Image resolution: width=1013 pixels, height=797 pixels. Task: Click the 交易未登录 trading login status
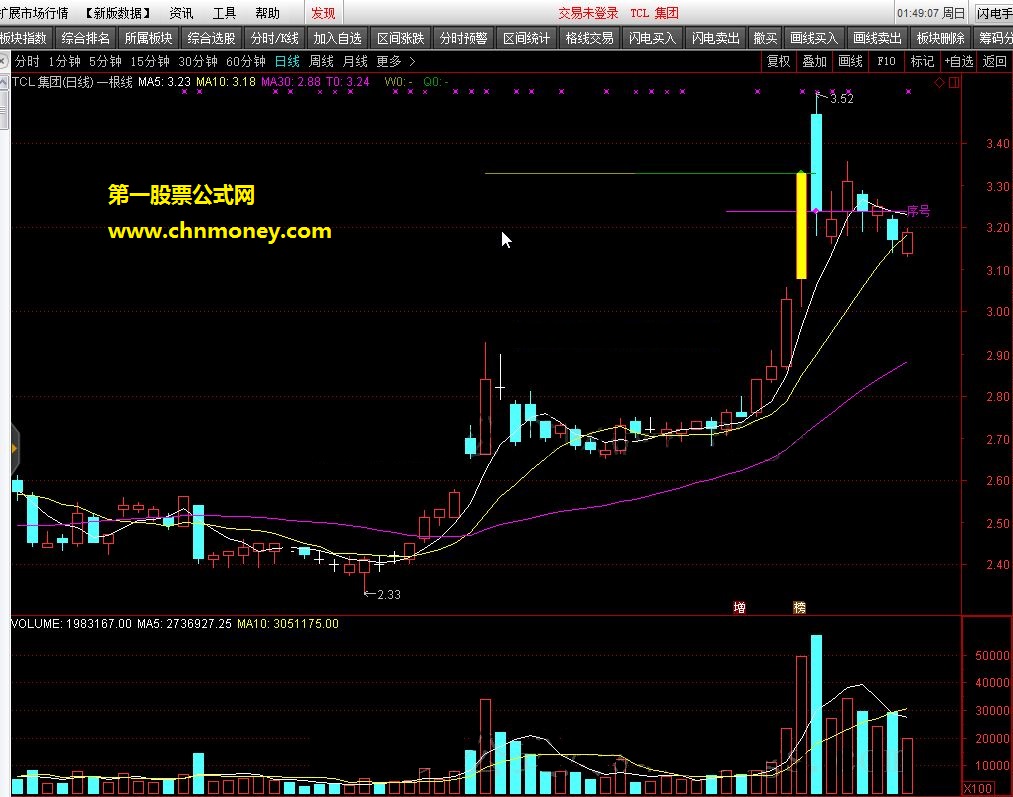tap(588, 13)
